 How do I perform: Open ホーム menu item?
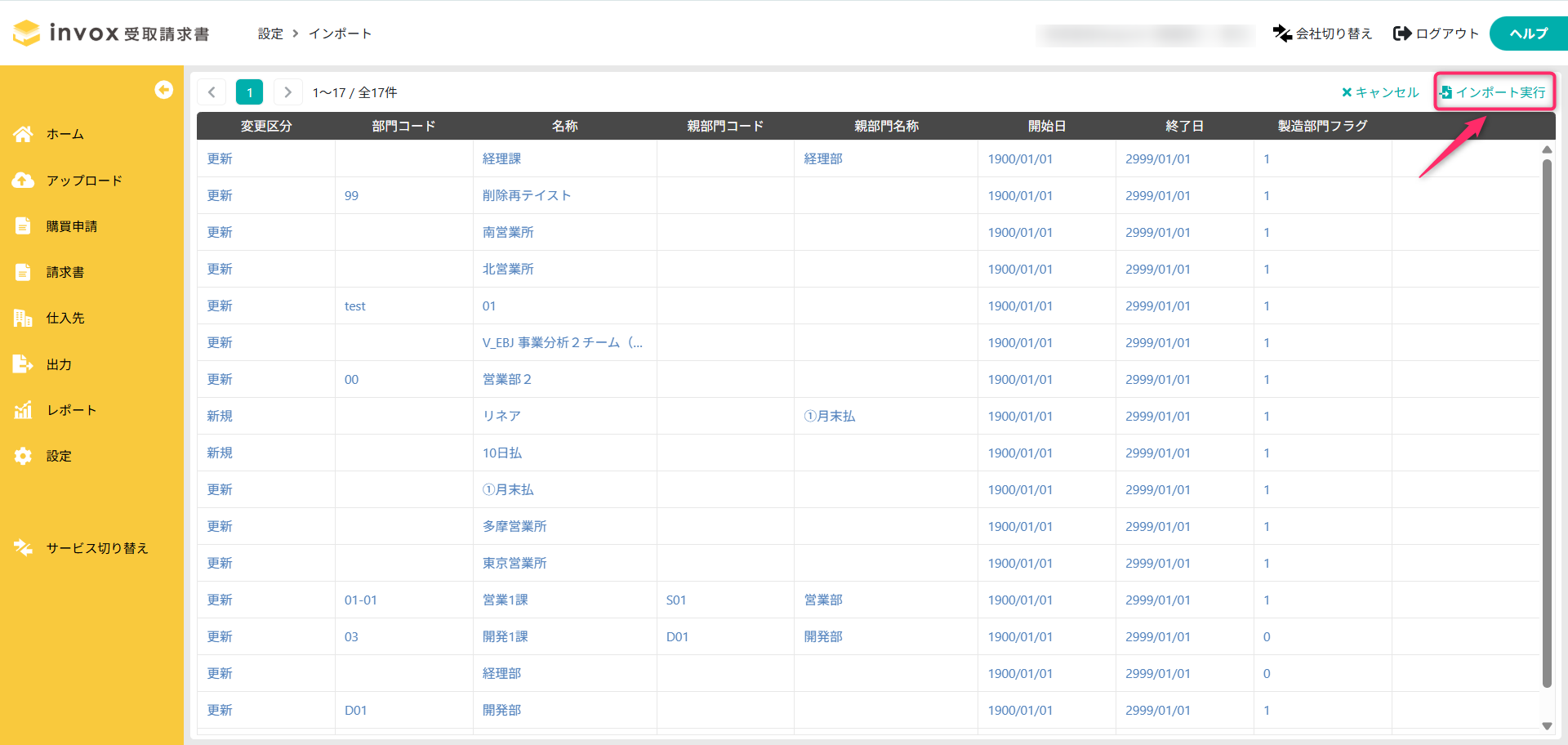click(x=65, y=134)
